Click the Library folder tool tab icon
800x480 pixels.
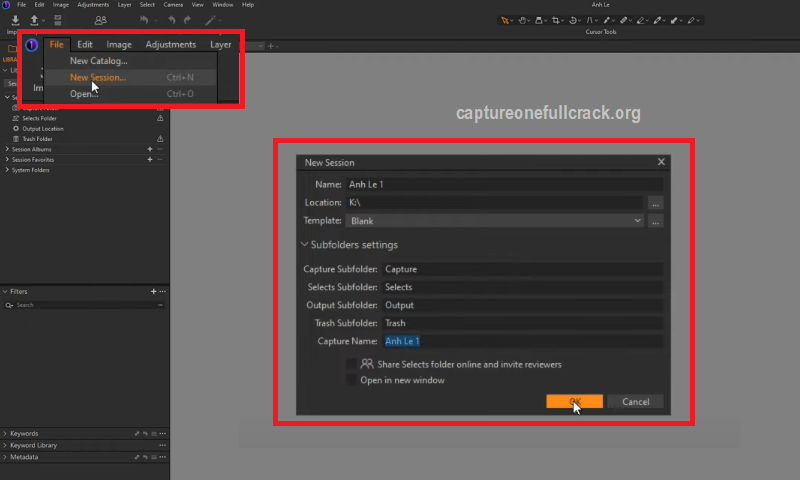(12, 48)
